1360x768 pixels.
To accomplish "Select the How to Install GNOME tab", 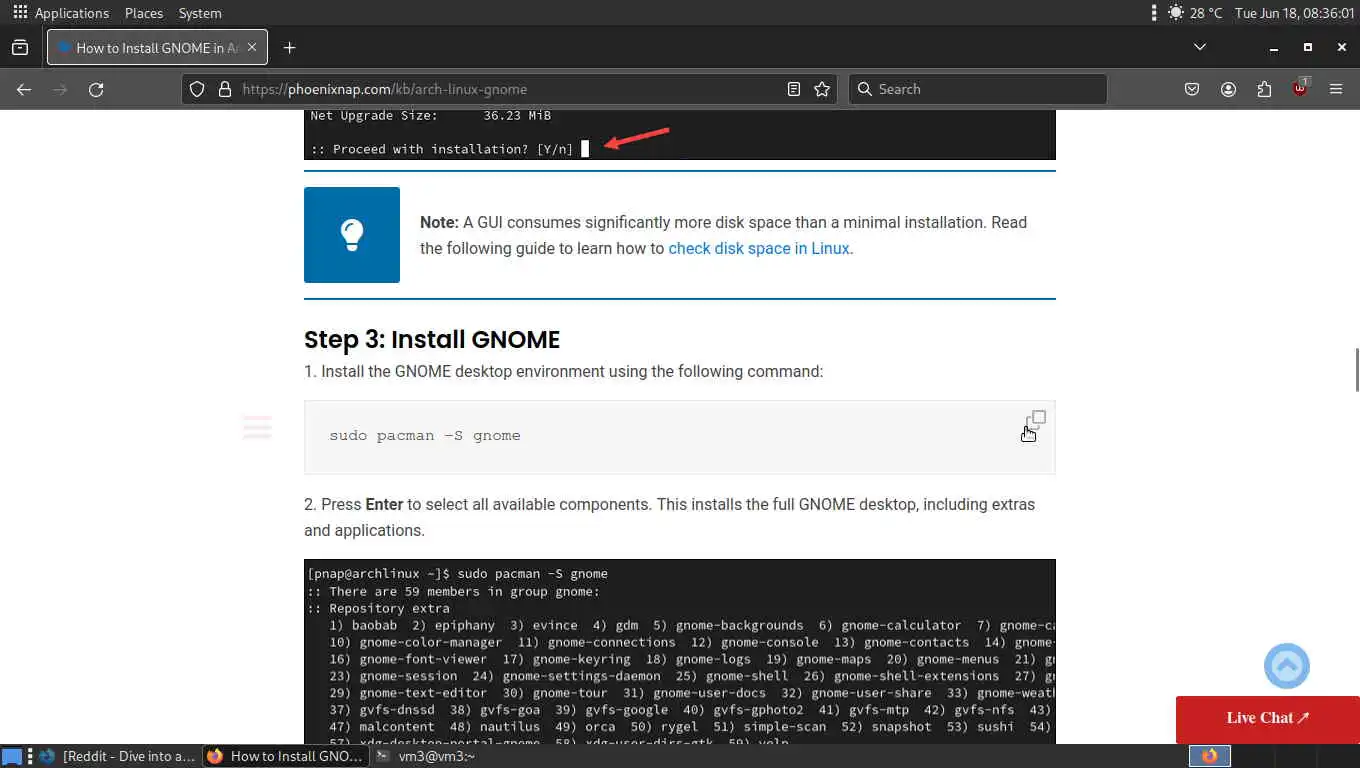I will pyautogui.click(x=157, y=47).
